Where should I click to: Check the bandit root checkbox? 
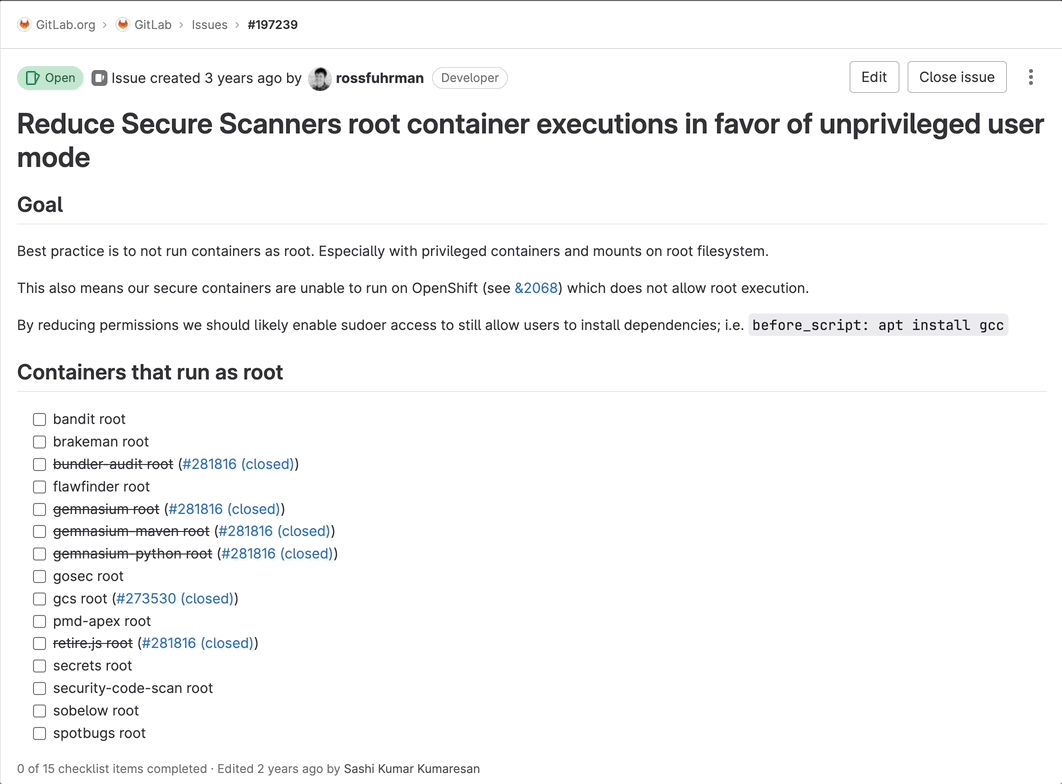39,420
